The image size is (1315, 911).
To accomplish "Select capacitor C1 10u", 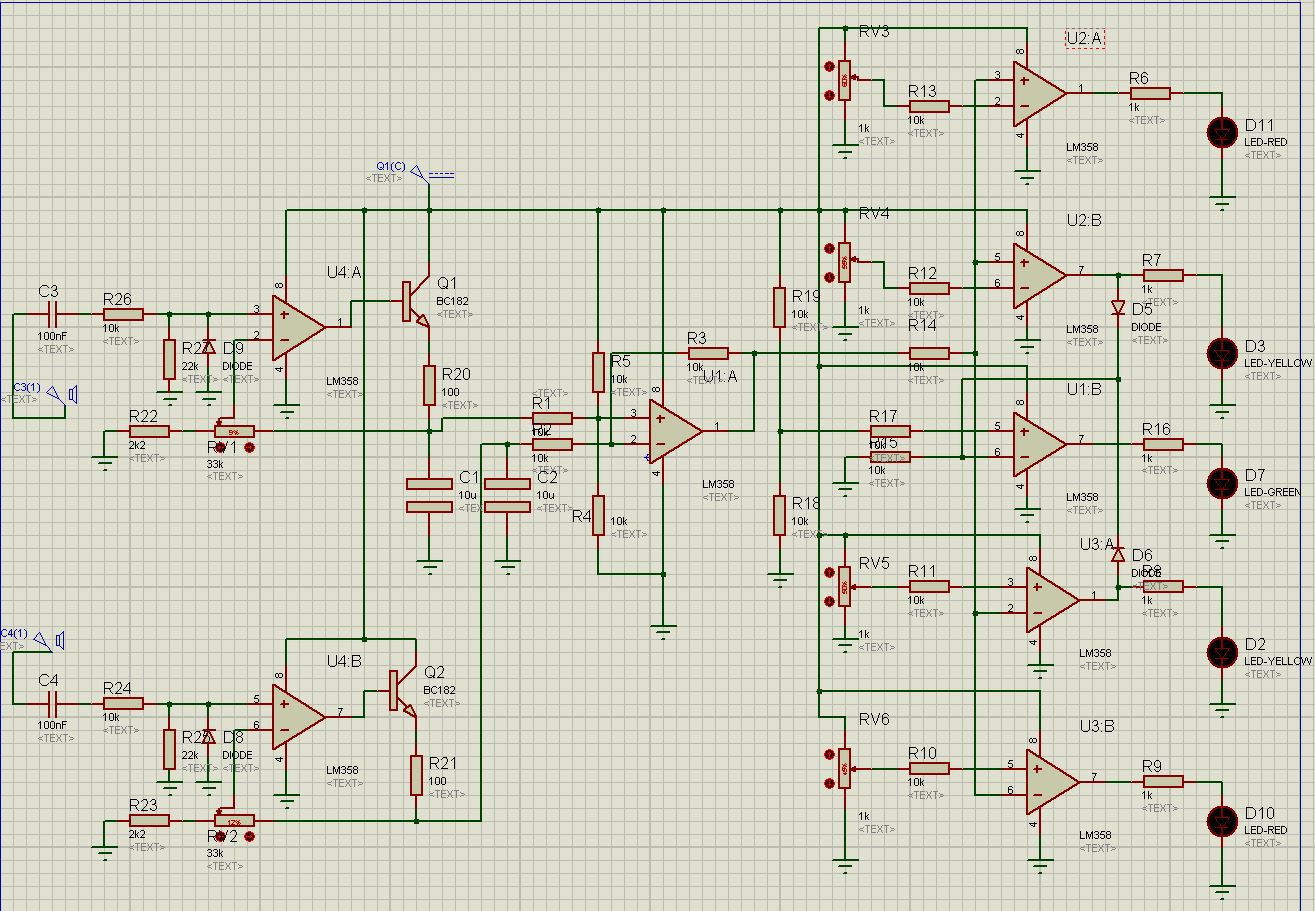I will coord(429,495).
